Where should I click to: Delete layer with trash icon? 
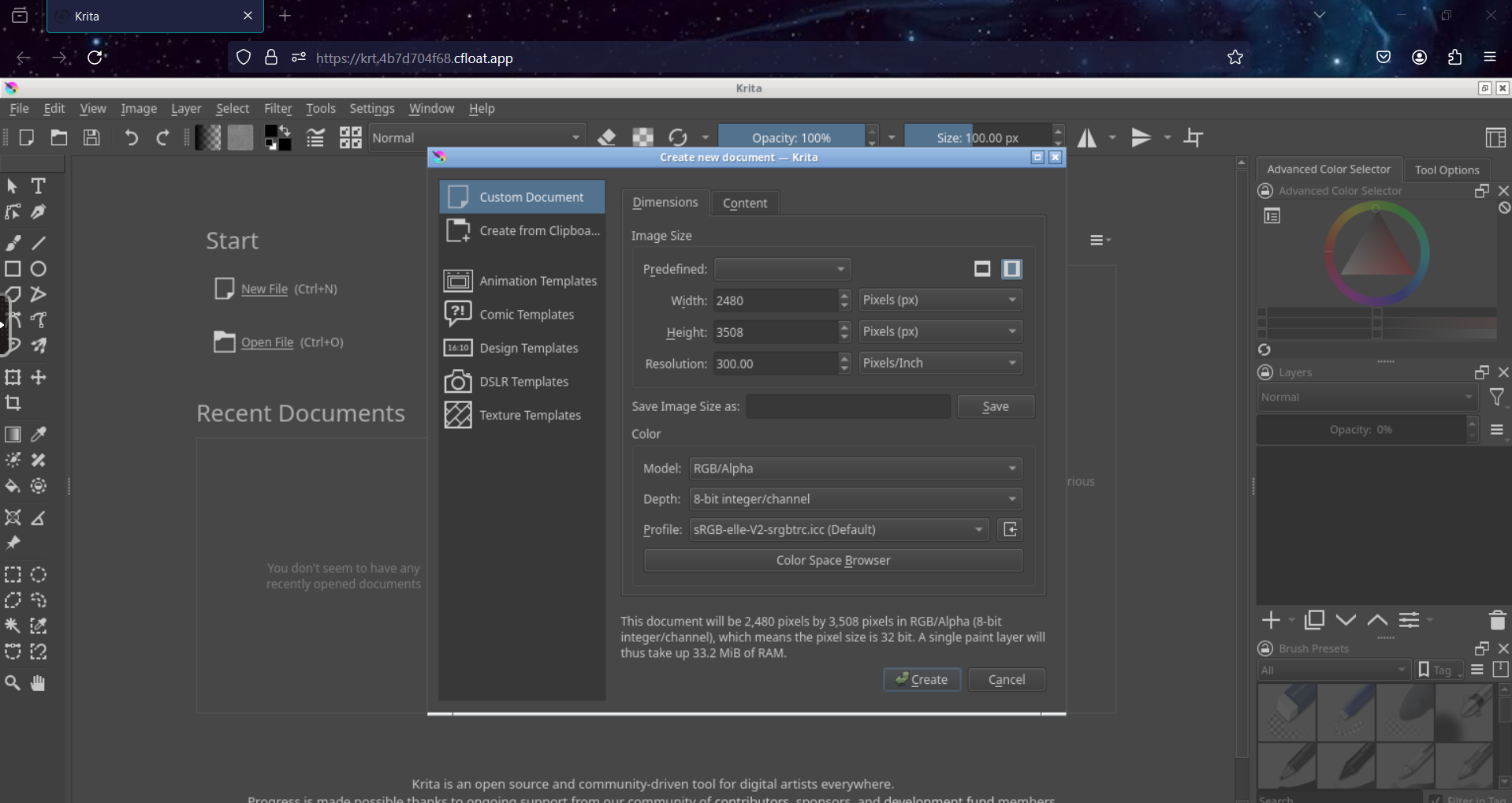coord(1497,620)
